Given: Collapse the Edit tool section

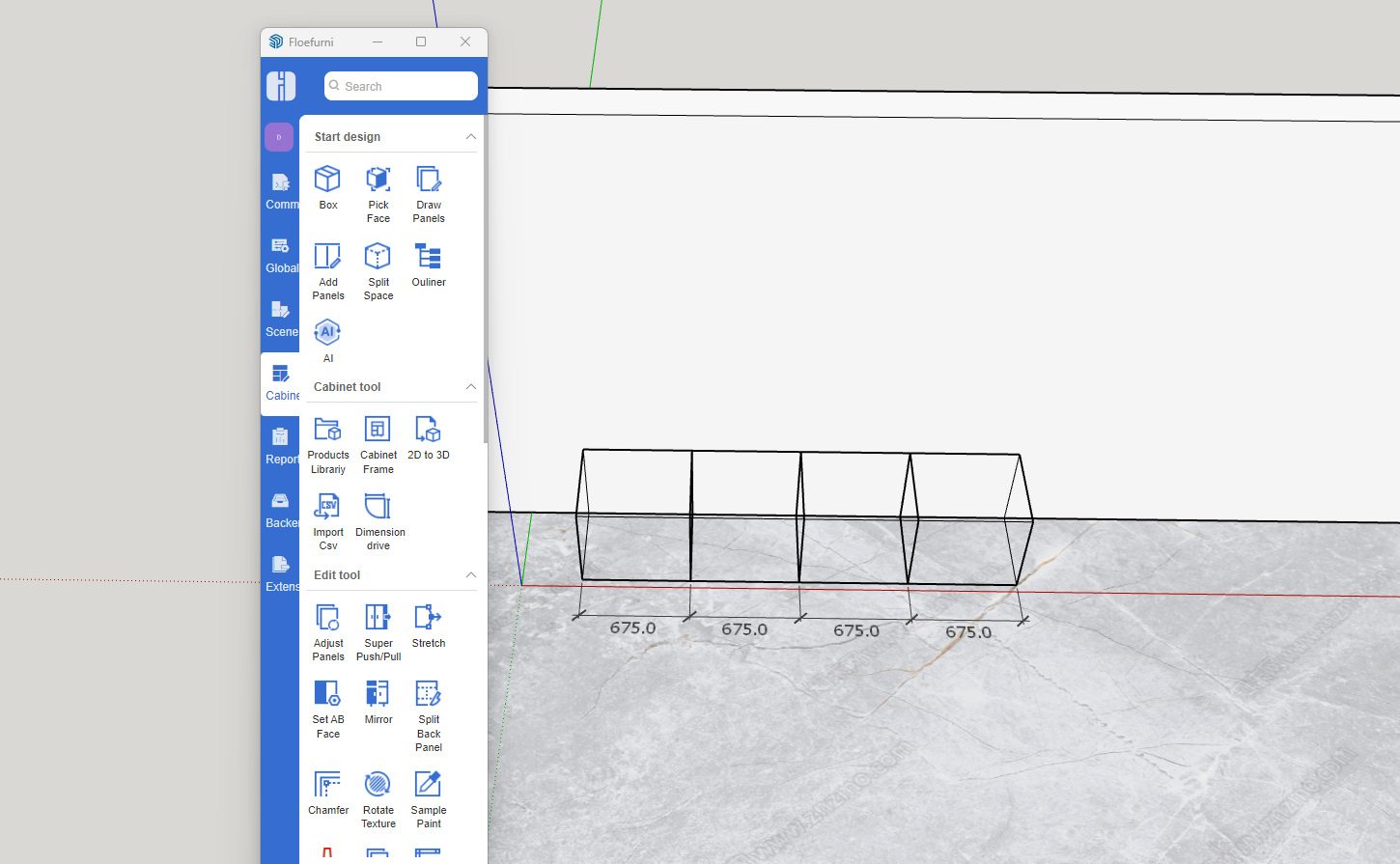Looking at the screenshot, I should [x=470, y=575].
